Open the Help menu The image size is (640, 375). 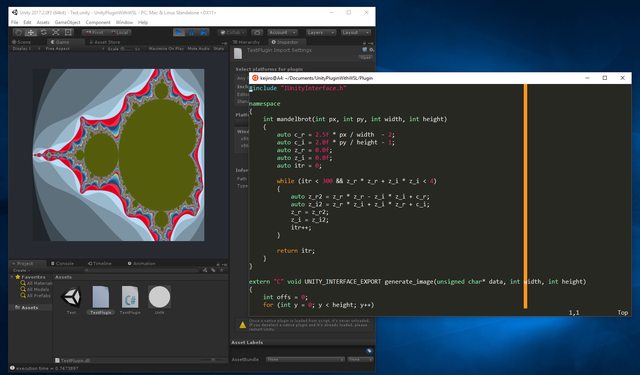click(x=143, y=22)
